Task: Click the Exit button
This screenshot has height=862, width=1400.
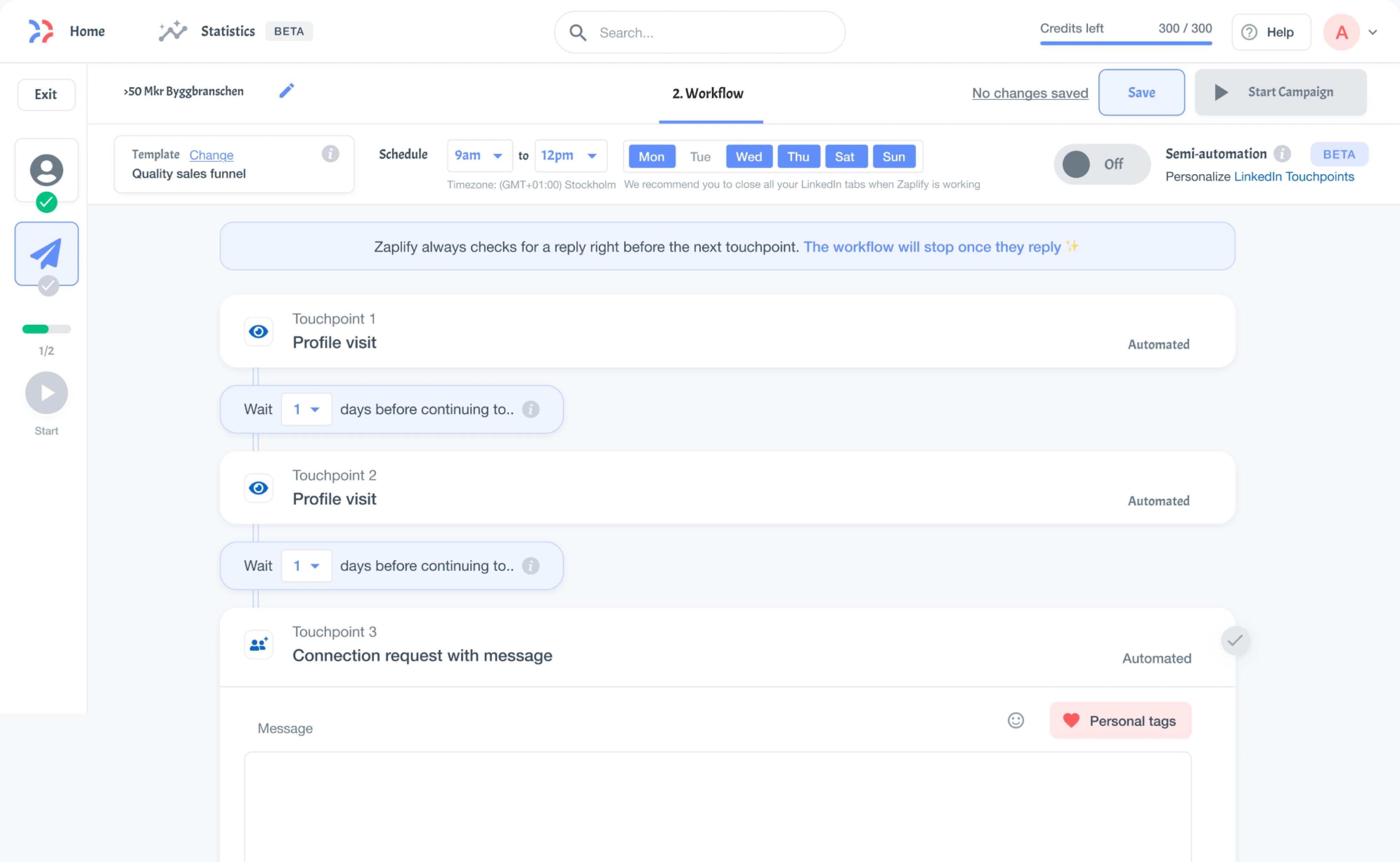Action: [x=46, y=94]
